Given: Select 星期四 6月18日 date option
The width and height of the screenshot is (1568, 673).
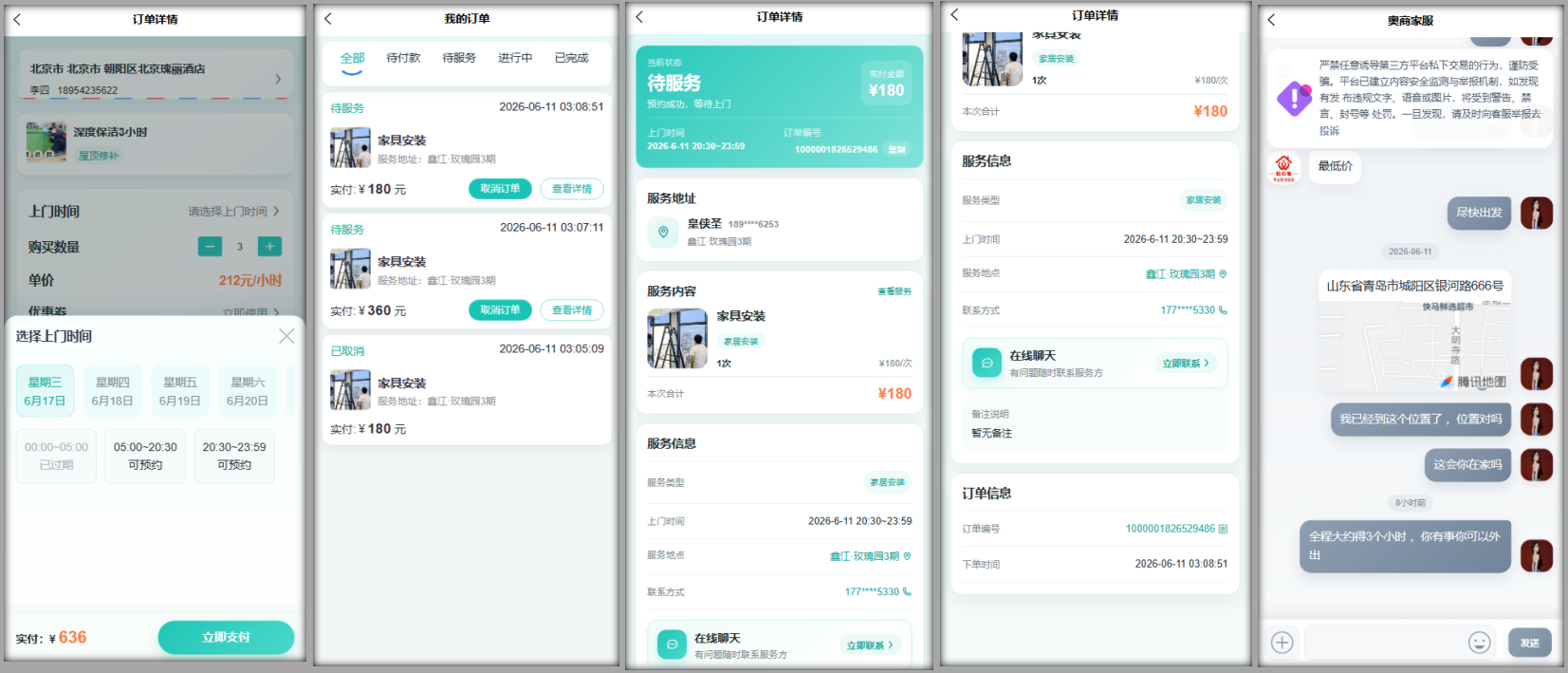Looking at the screenshot, I should point(112,391).
